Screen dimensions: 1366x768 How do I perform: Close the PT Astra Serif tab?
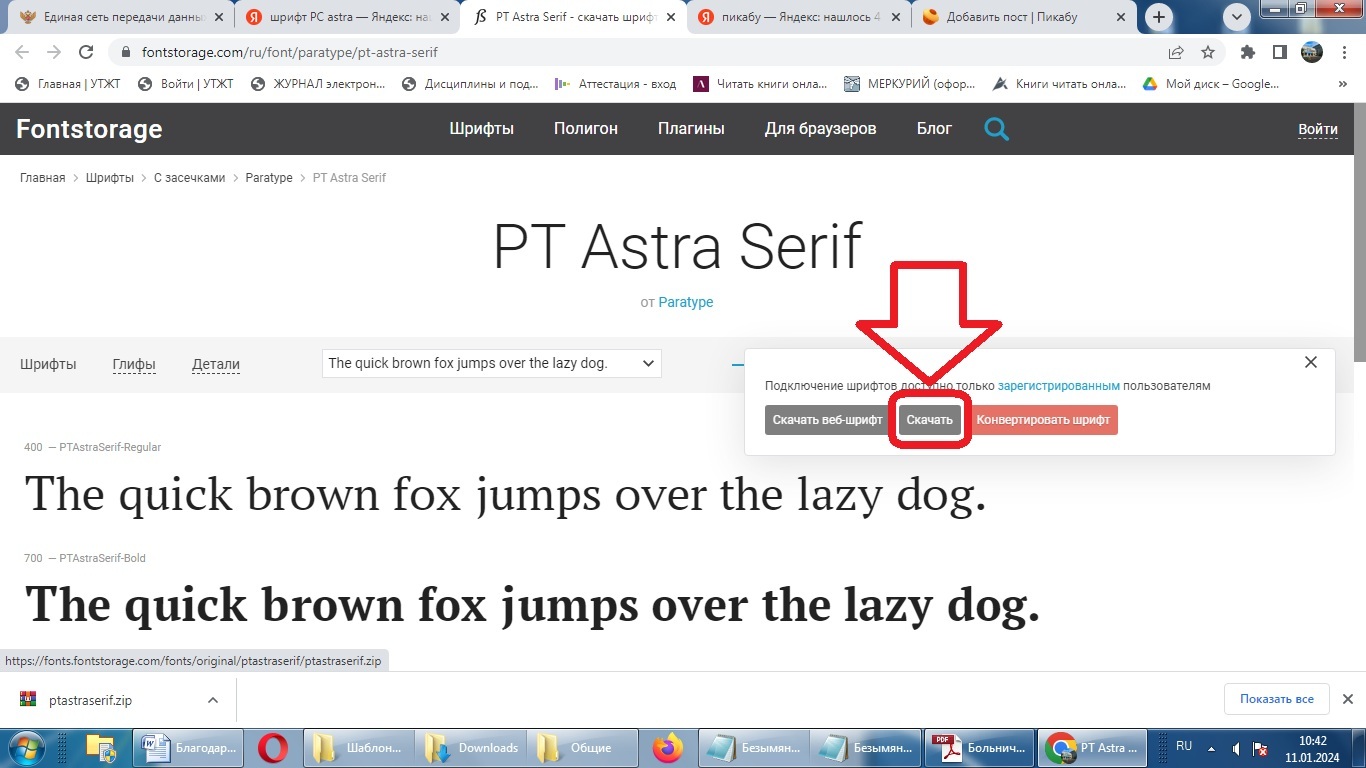(x=672, y=17)
